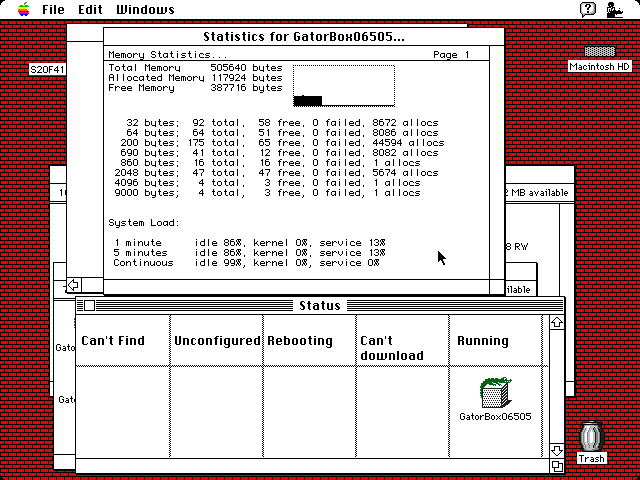This screenshot has height=480, width=640.
Task: Click the Memory Statistics heading
Action: click(168, 55)
